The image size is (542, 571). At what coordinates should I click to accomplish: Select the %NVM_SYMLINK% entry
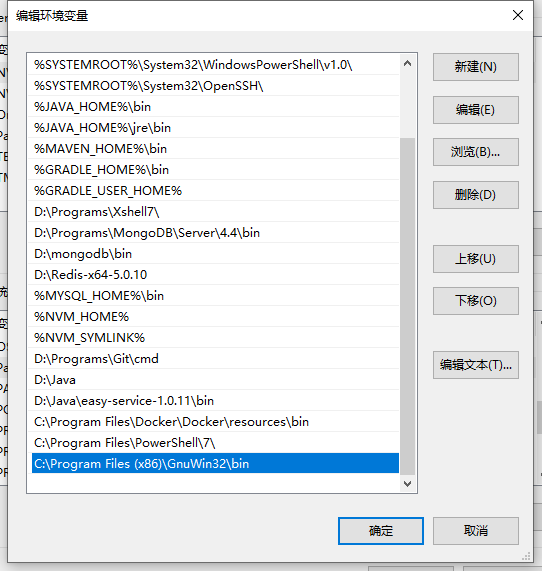tap(214, 338)
